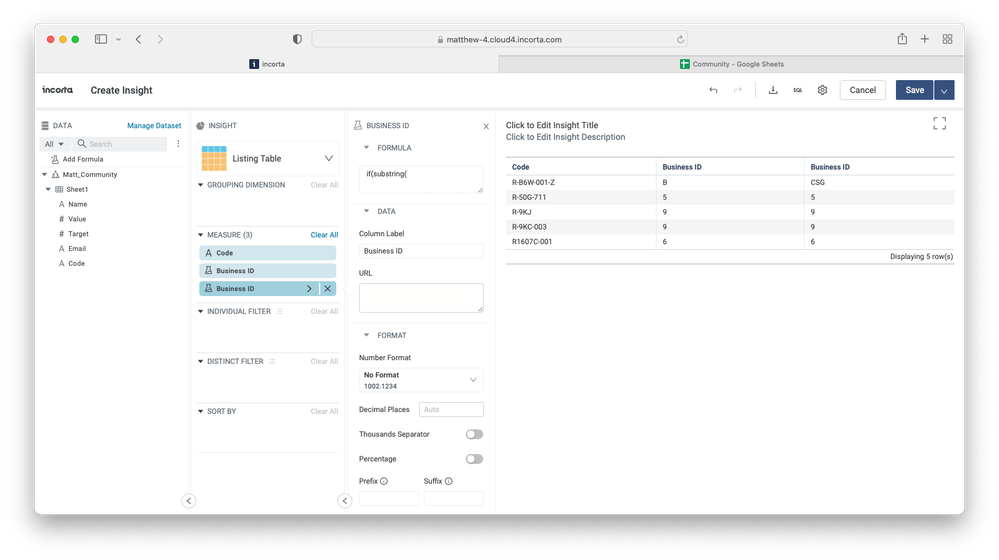Collapse the Matt_Community schema tree
Image resolution: width=999 pixels, height=560 pixels.
(45, 175)
